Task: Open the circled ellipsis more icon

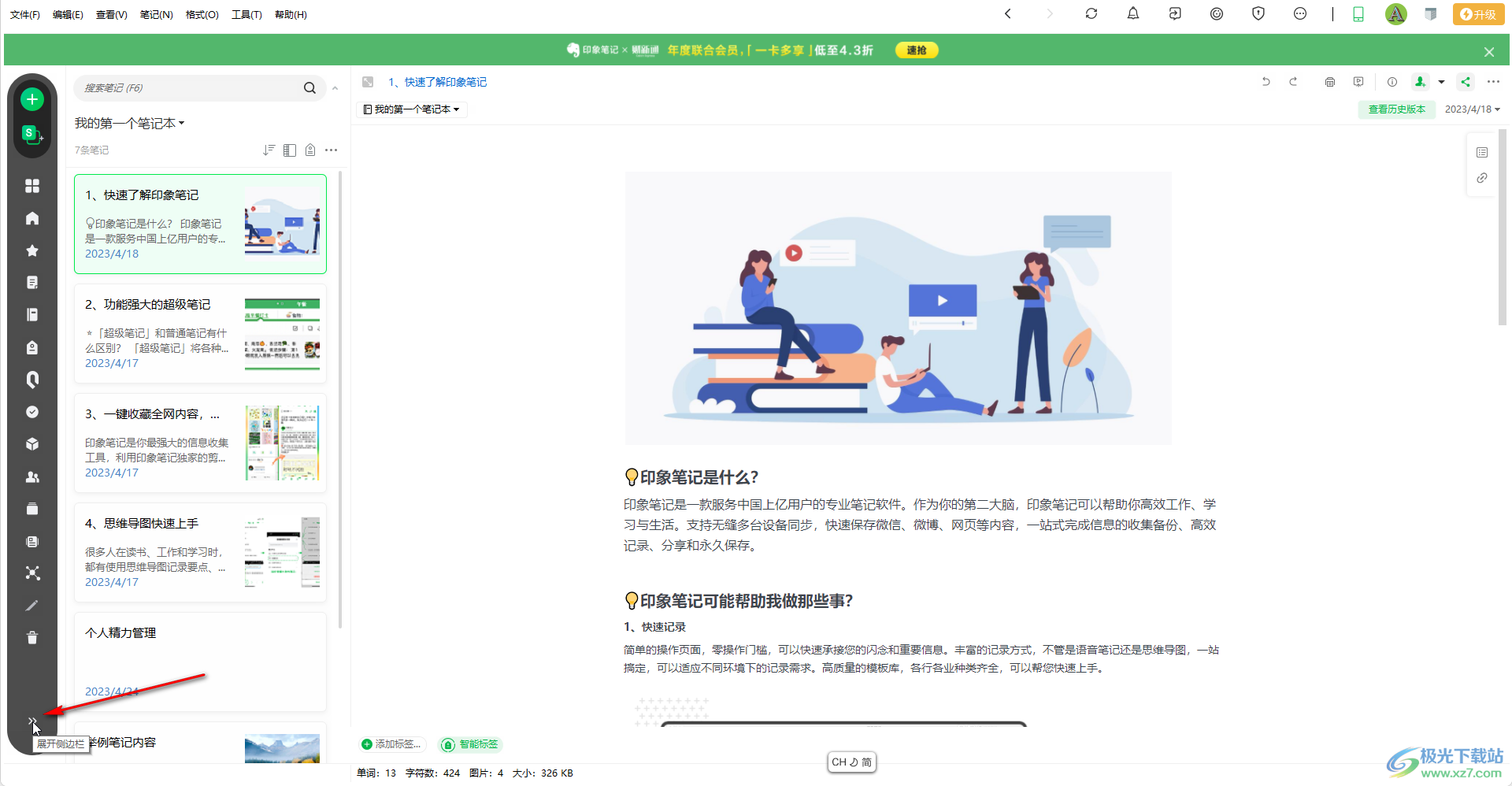Action: [1300, 13]
